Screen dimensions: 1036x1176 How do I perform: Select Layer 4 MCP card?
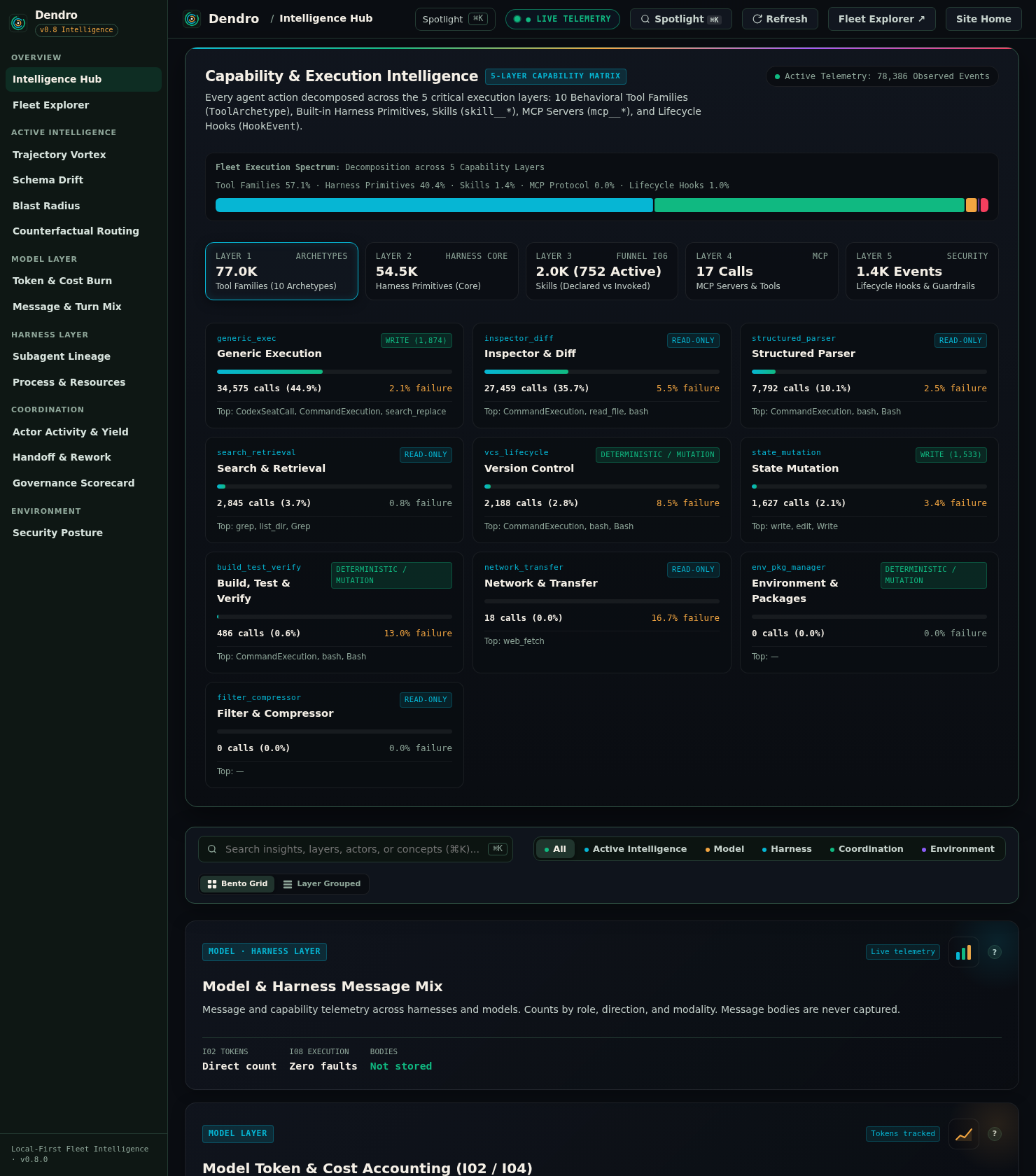tap(762, 271)
